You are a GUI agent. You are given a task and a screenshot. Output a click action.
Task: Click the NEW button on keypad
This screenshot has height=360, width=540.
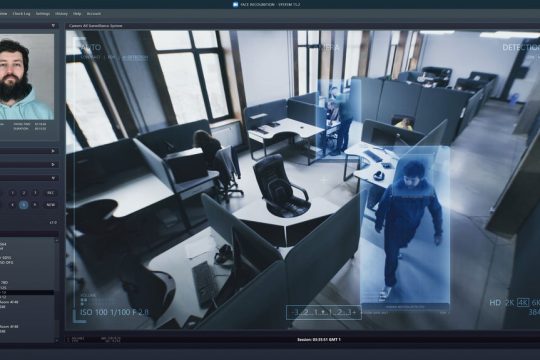(x=50, y=205)
